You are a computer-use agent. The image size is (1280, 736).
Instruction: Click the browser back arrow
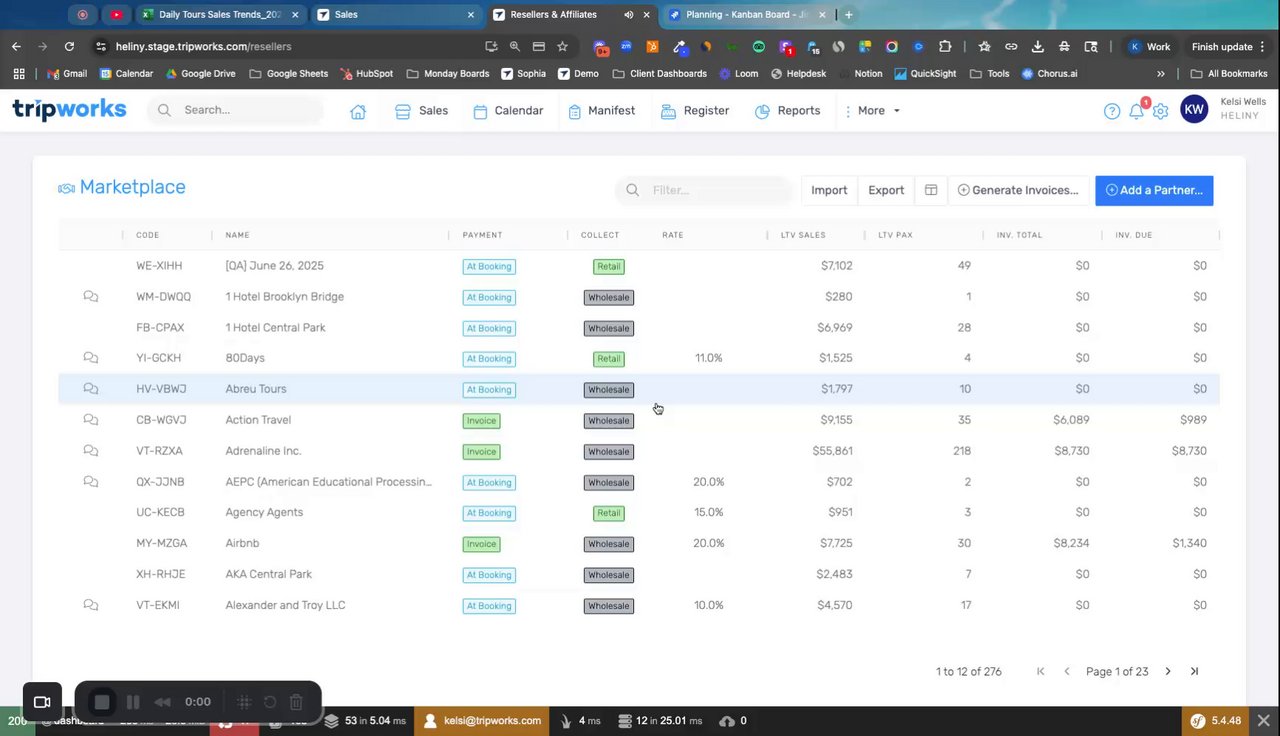(16, 46)
